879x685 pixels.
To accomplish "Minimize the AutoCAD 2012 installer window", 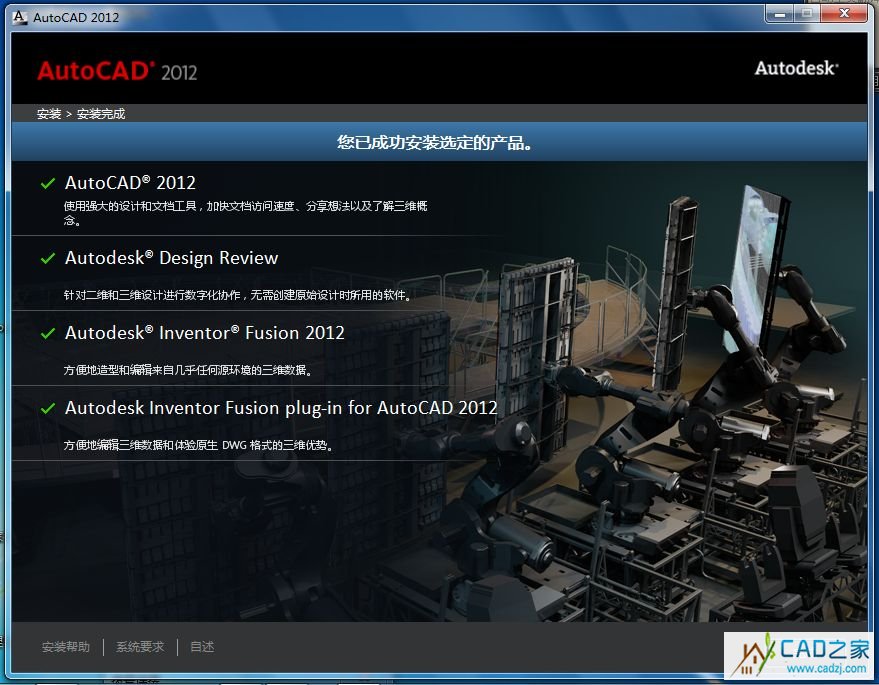I will (x=780, y=15).
